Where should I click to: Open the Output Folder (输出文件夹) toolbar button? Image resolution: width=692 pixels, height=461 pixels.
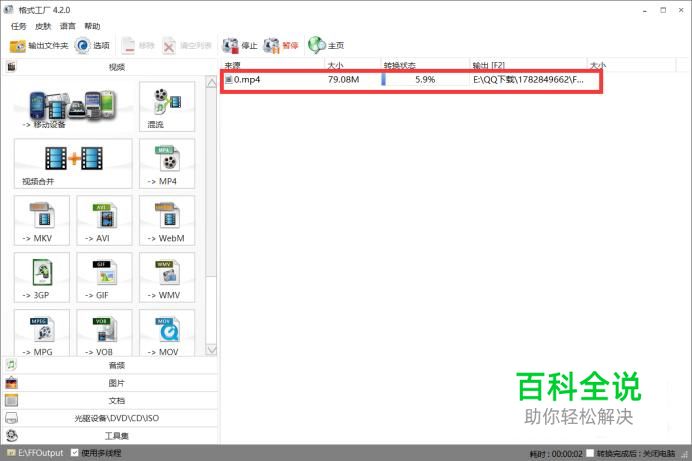click(39, 45)
